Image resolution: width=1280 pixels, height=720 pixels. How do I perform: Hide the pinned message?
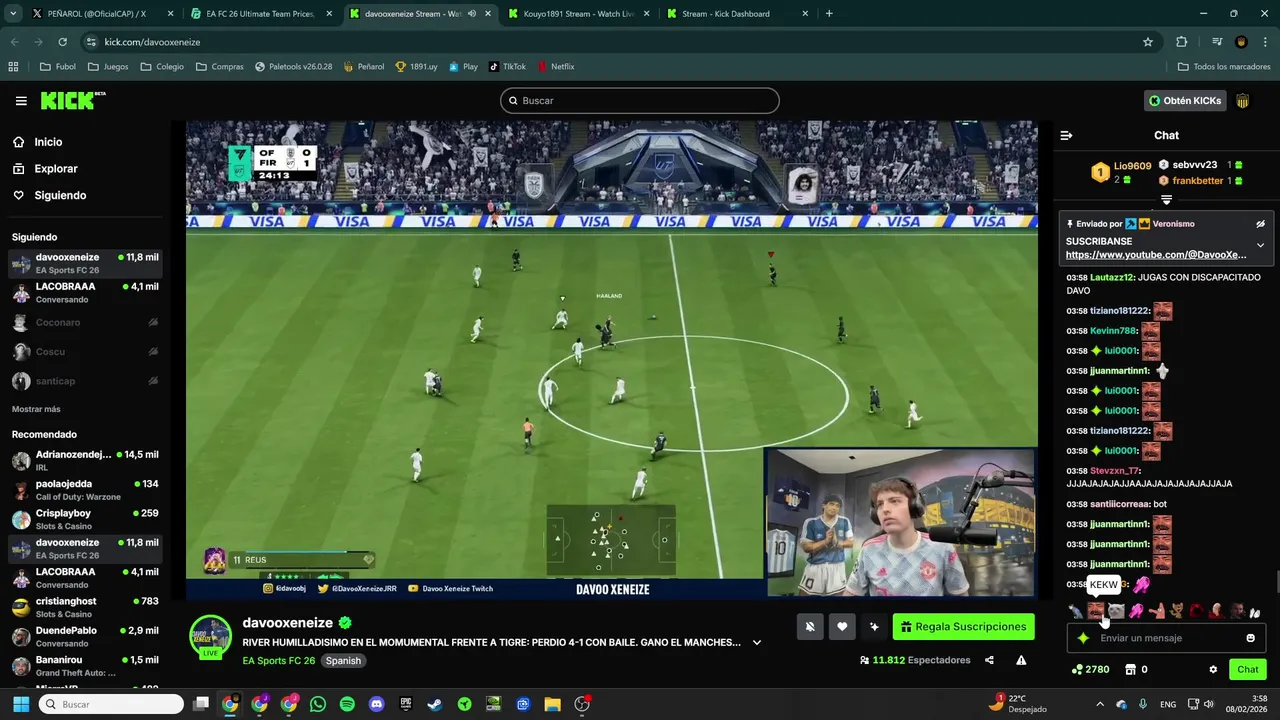tap(1260, 224)
